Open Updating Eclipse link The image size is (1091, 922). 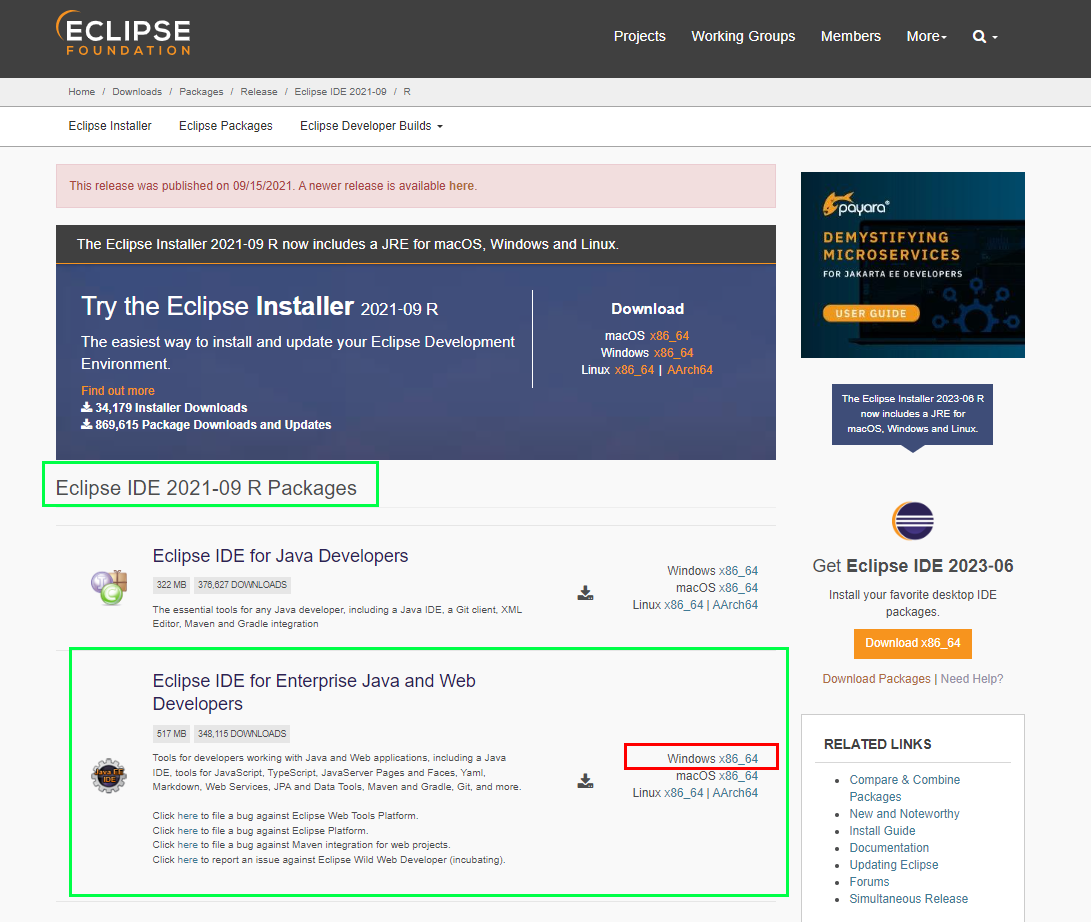893,865
